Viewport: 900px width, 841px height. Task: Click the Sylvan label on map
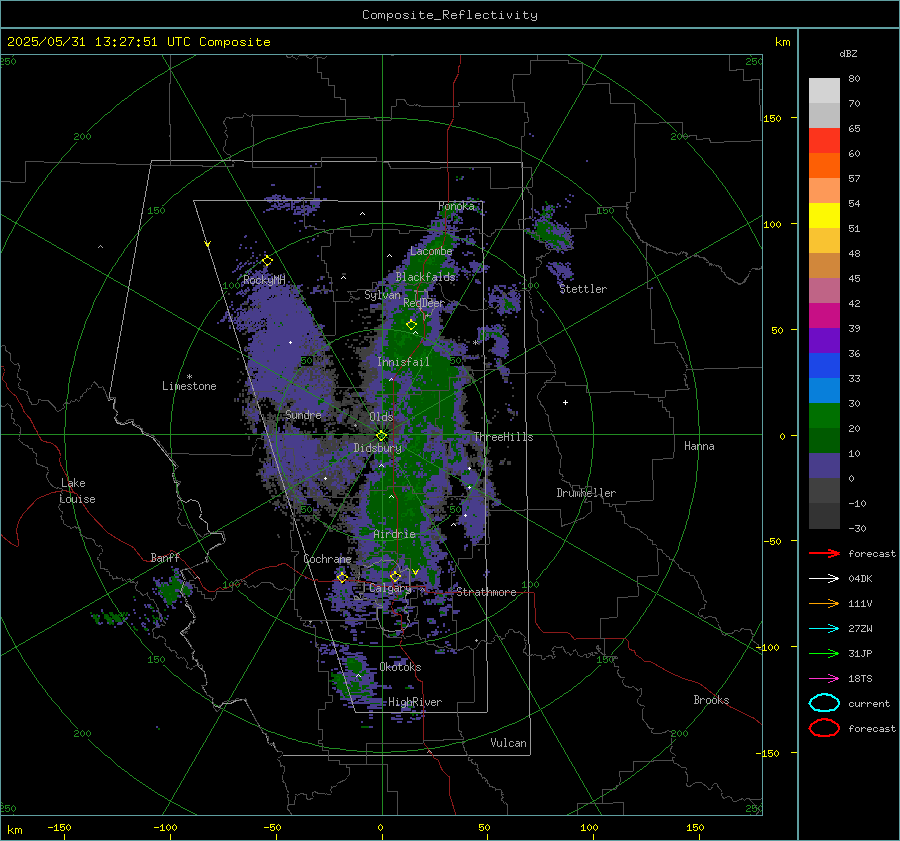tap(382, 295)
